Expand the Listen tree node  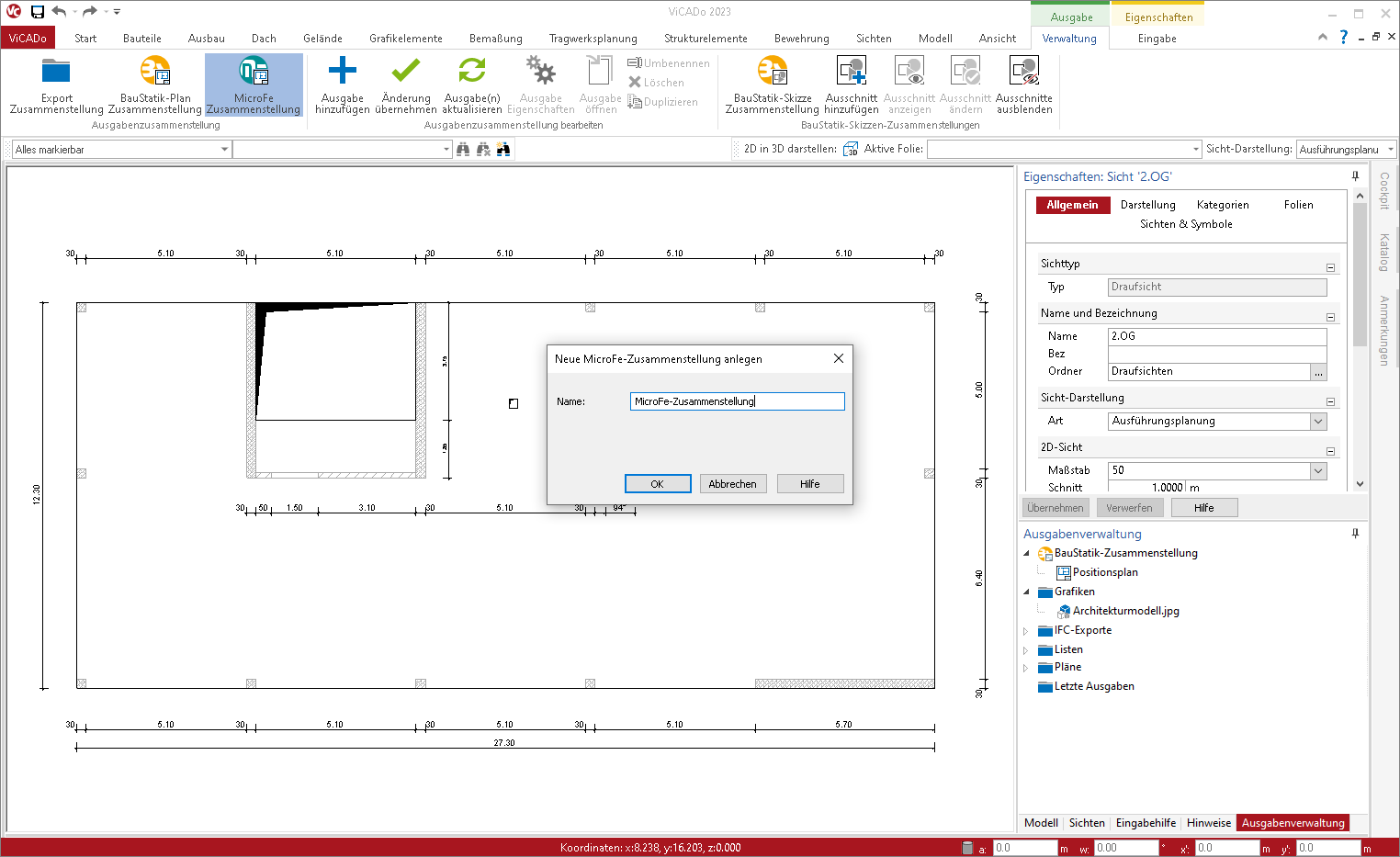[1027, 650]
